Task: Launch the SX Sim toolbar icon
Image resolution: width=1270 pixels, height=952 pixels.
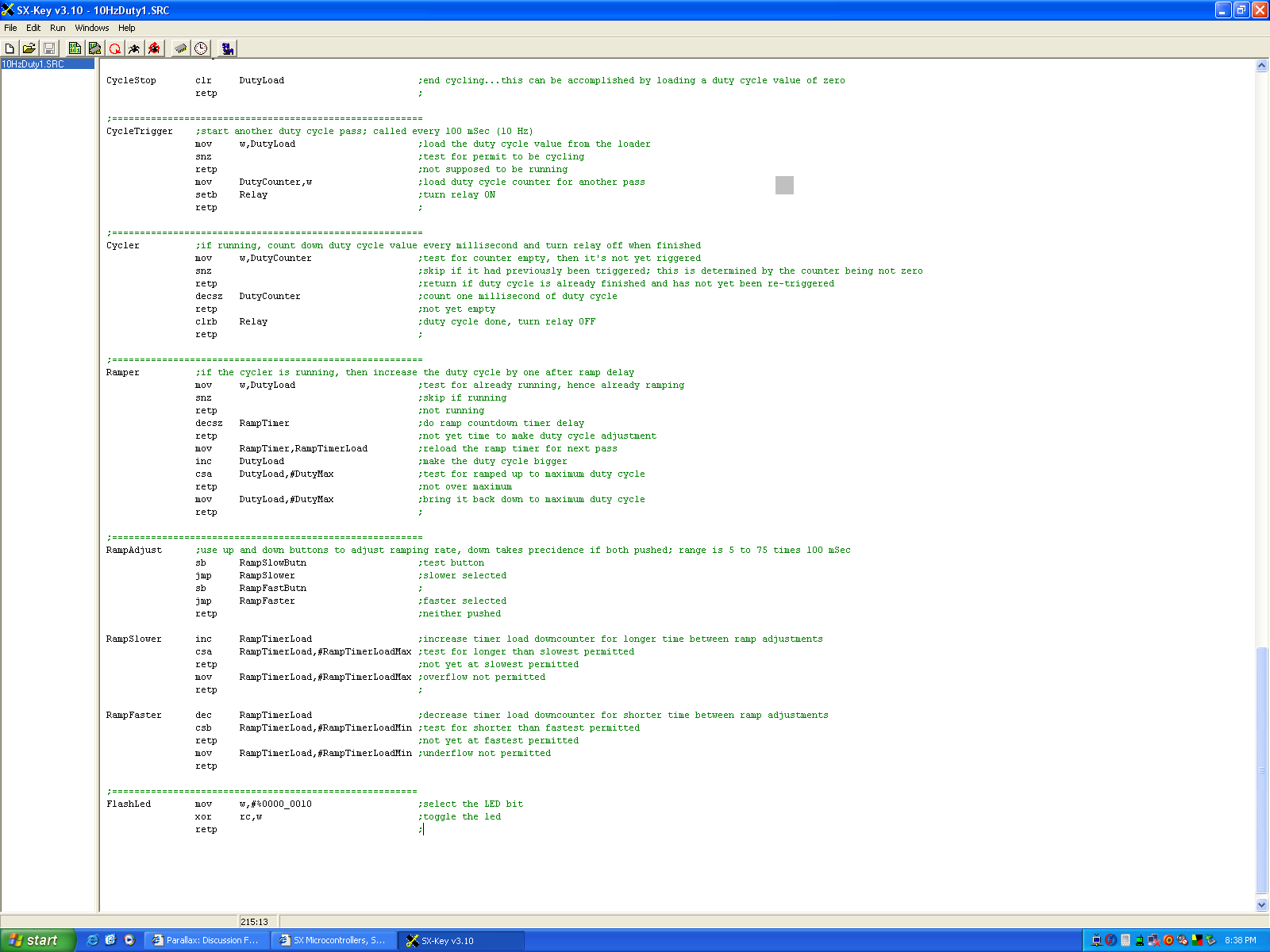Action: click(228, 48)
